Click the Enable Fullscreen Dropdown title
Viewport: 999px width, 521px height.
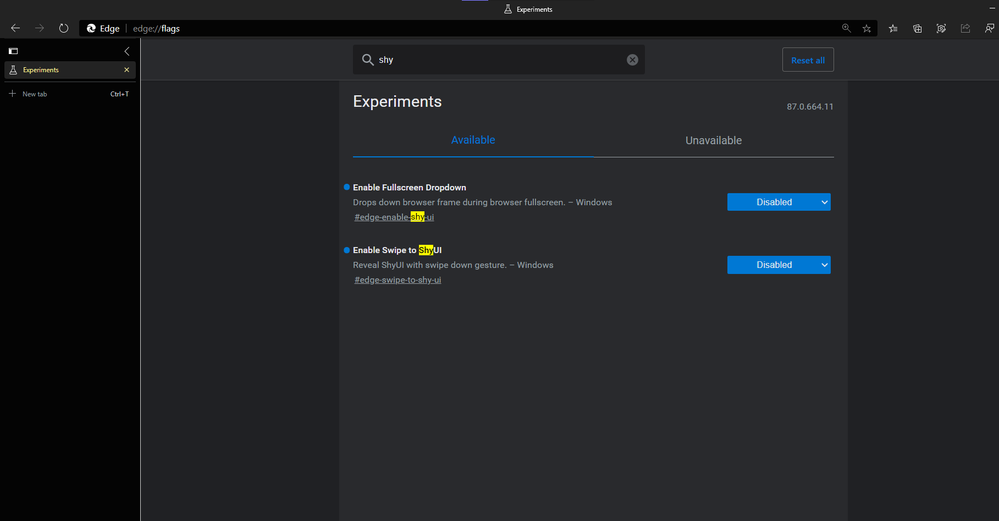pyautogui.click(x=410, y=187)
